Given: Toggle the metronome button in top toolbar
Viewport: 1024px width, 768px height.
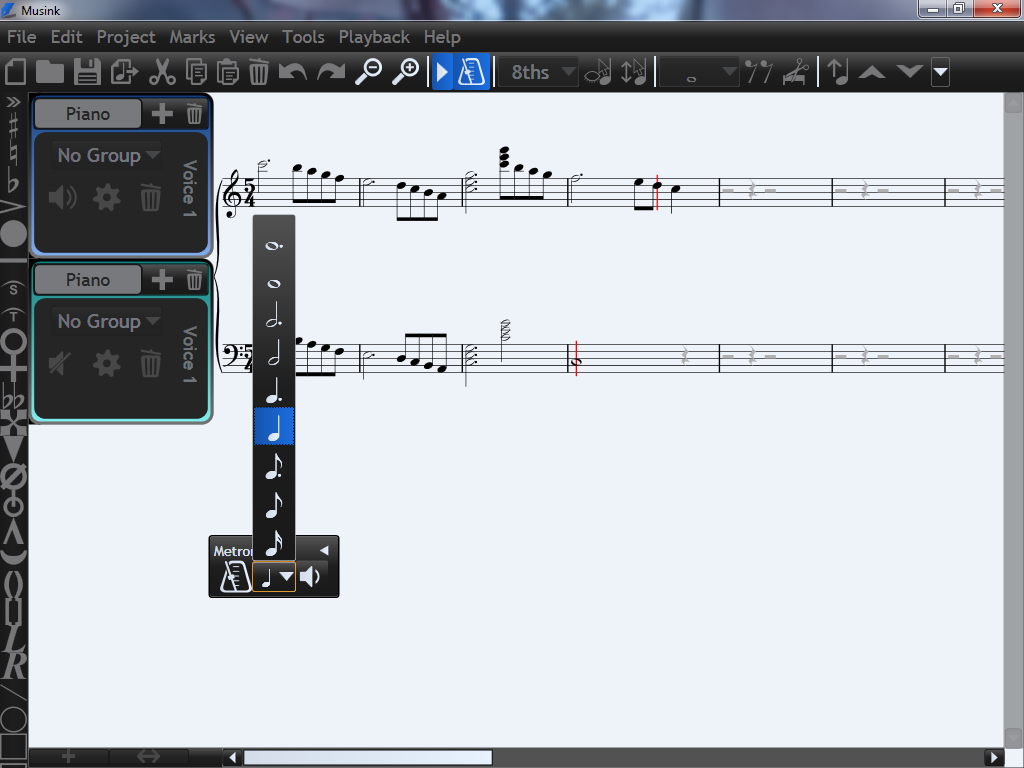Looking at the screenshot, I should click(x=472, y=72).
